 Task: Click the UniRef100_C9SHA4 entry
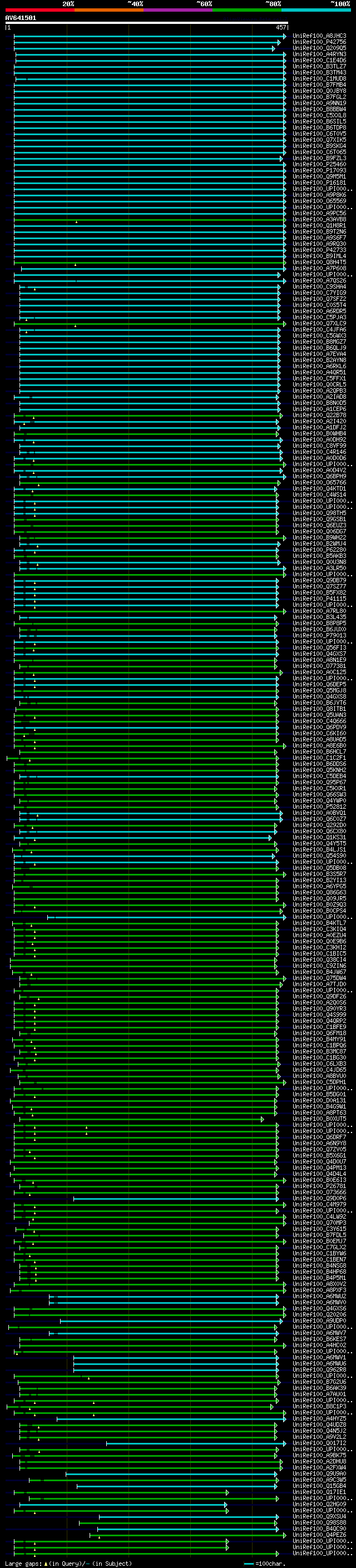319,286
